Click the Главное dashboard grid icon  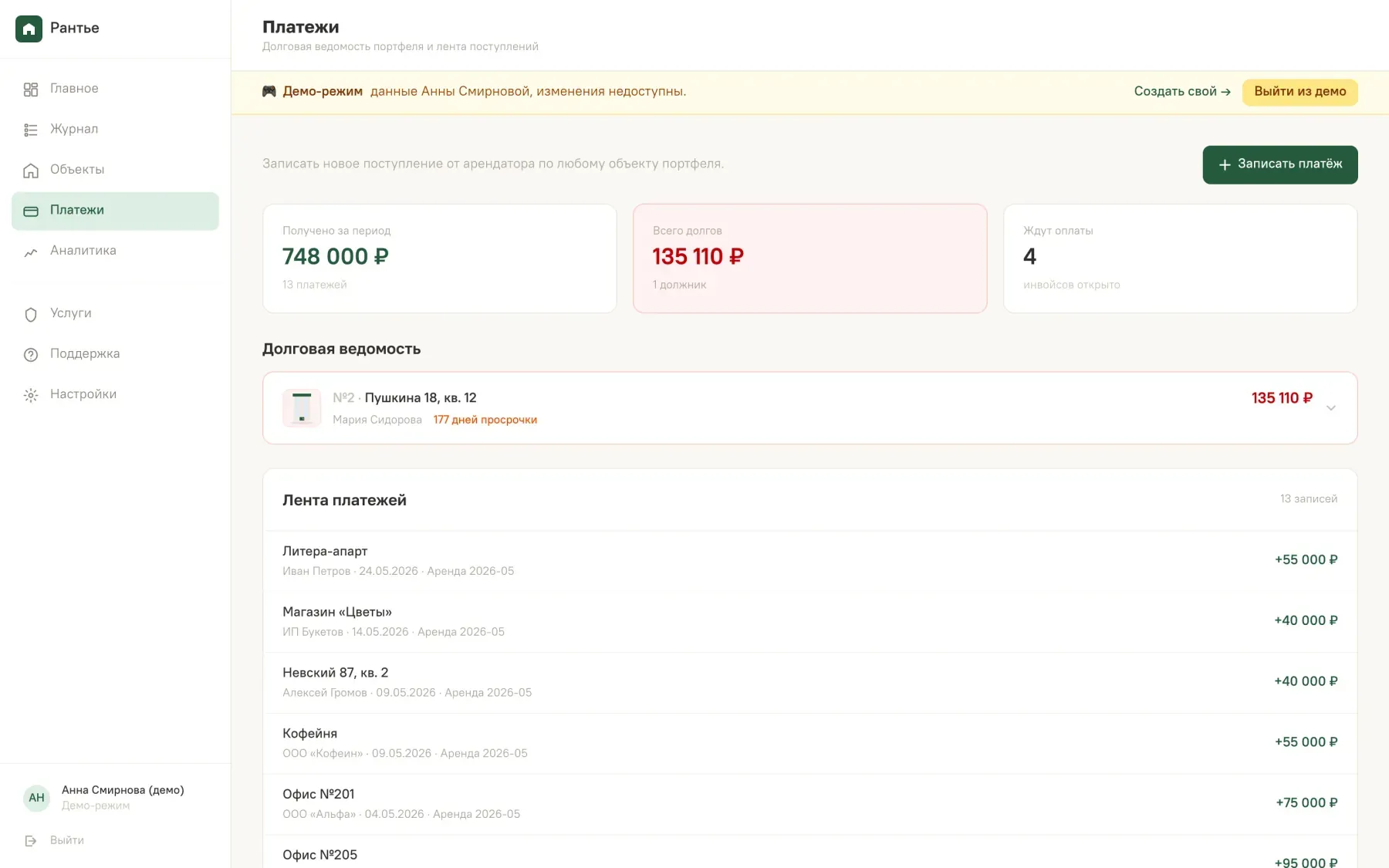click(x=31, y=90)
